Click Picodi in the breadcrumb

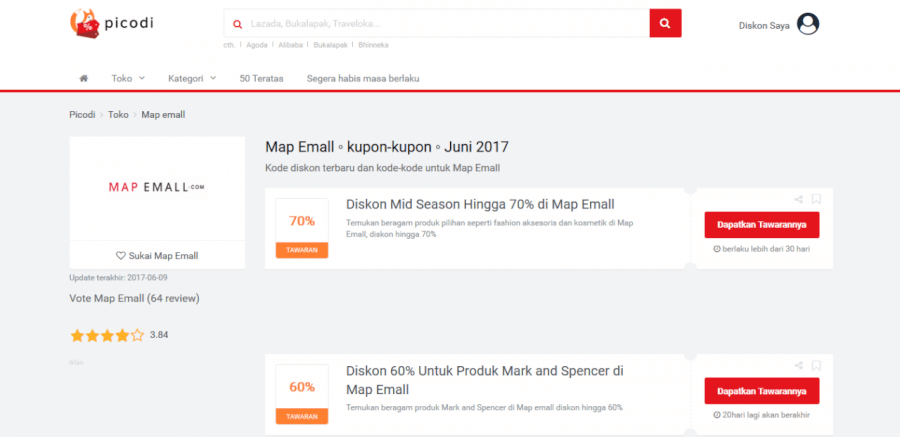82,115
